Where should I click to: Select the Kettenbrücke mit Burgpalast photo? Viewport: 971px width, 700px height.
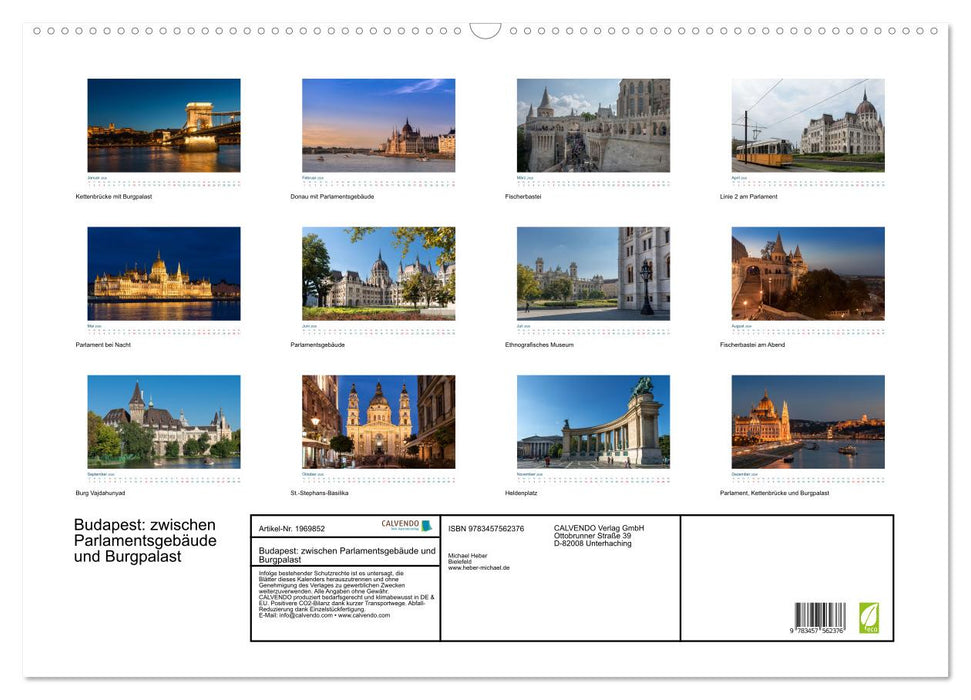(x=165, y=124)
